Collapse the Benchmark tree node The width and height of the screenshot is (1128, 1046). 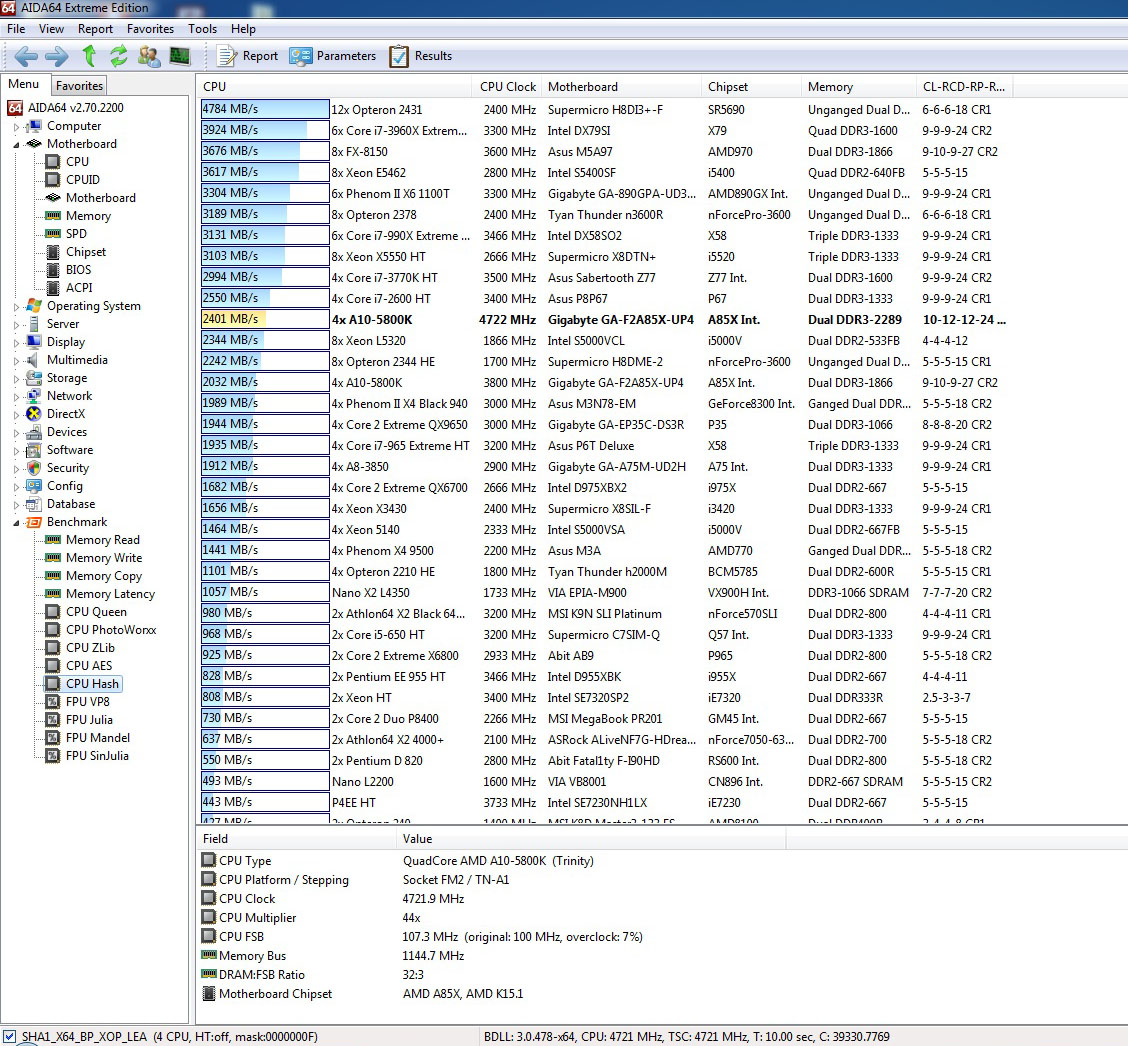[16, 523]
